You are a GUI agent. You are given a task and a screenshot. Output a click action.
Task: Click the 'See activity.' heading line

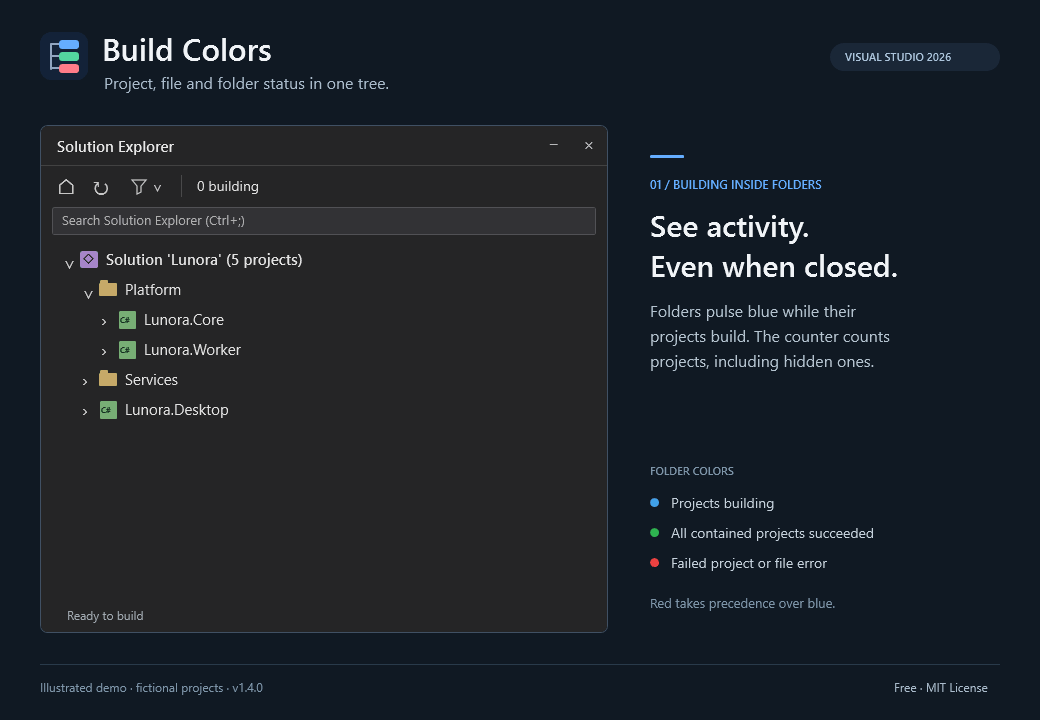[730, 227]
